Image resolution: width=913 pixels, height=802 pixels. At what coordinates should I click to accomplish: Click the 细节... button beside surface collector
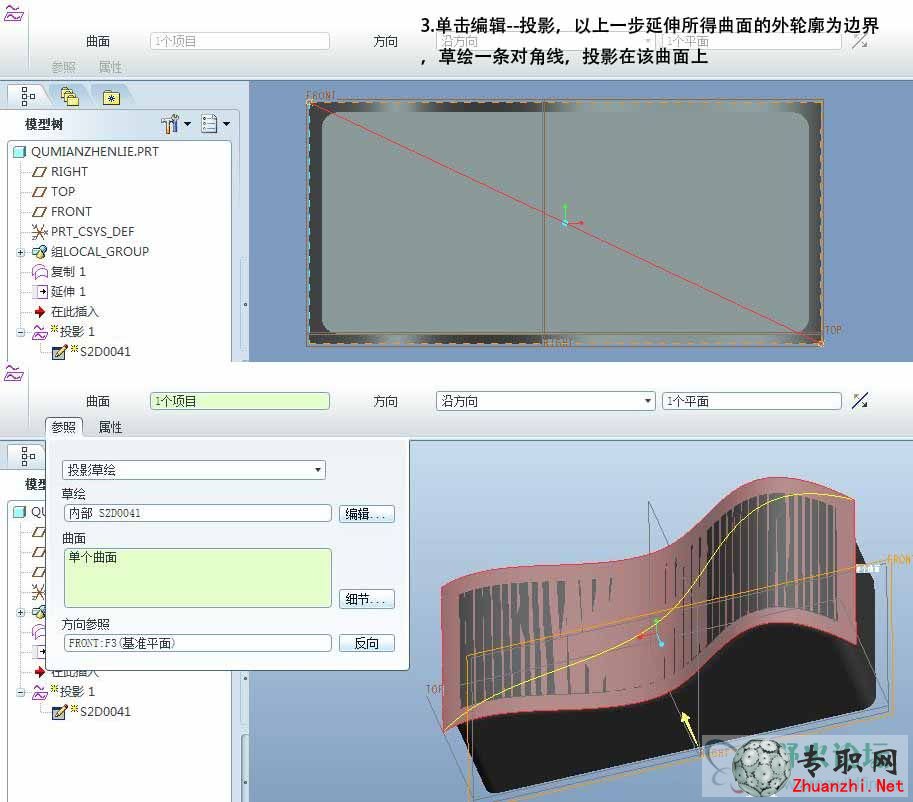click(x=367, y=599)
